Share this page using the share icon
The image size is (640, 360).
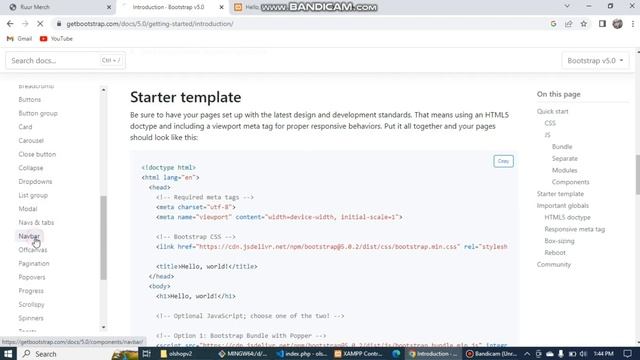click(569, 24)
